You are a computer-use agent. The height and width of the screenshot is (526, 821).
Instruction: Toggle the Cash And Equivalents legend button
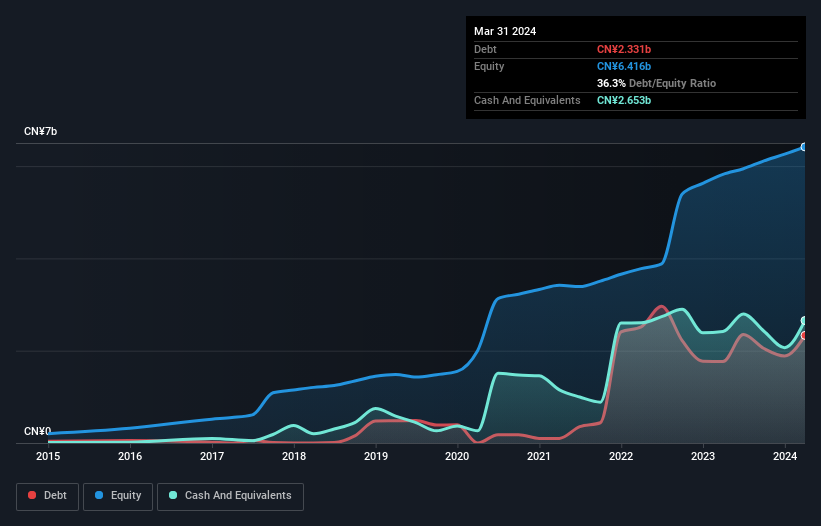pos(230,496)
